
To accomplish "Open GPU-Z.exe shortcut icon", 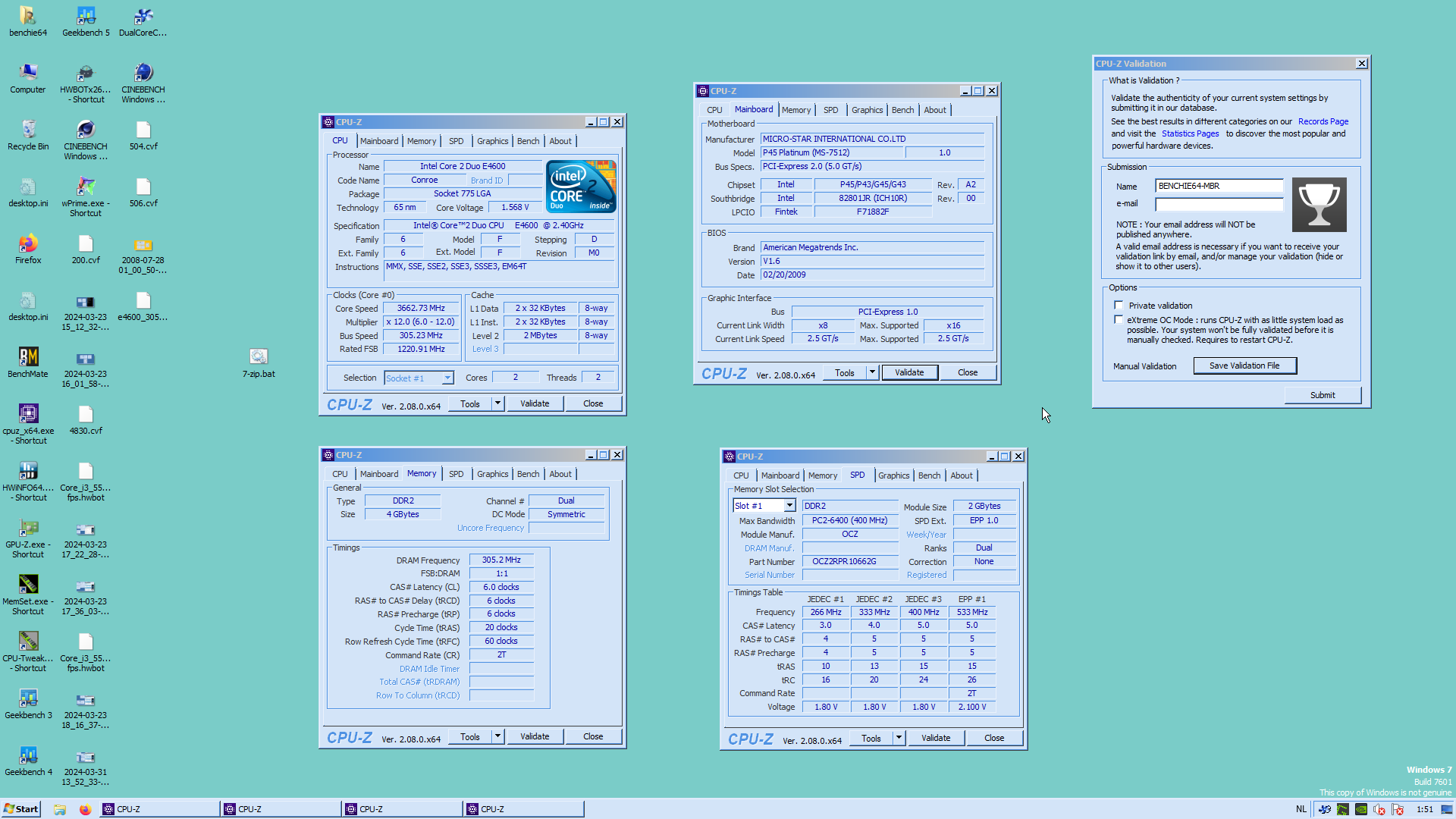I will [x=28, y=538].
